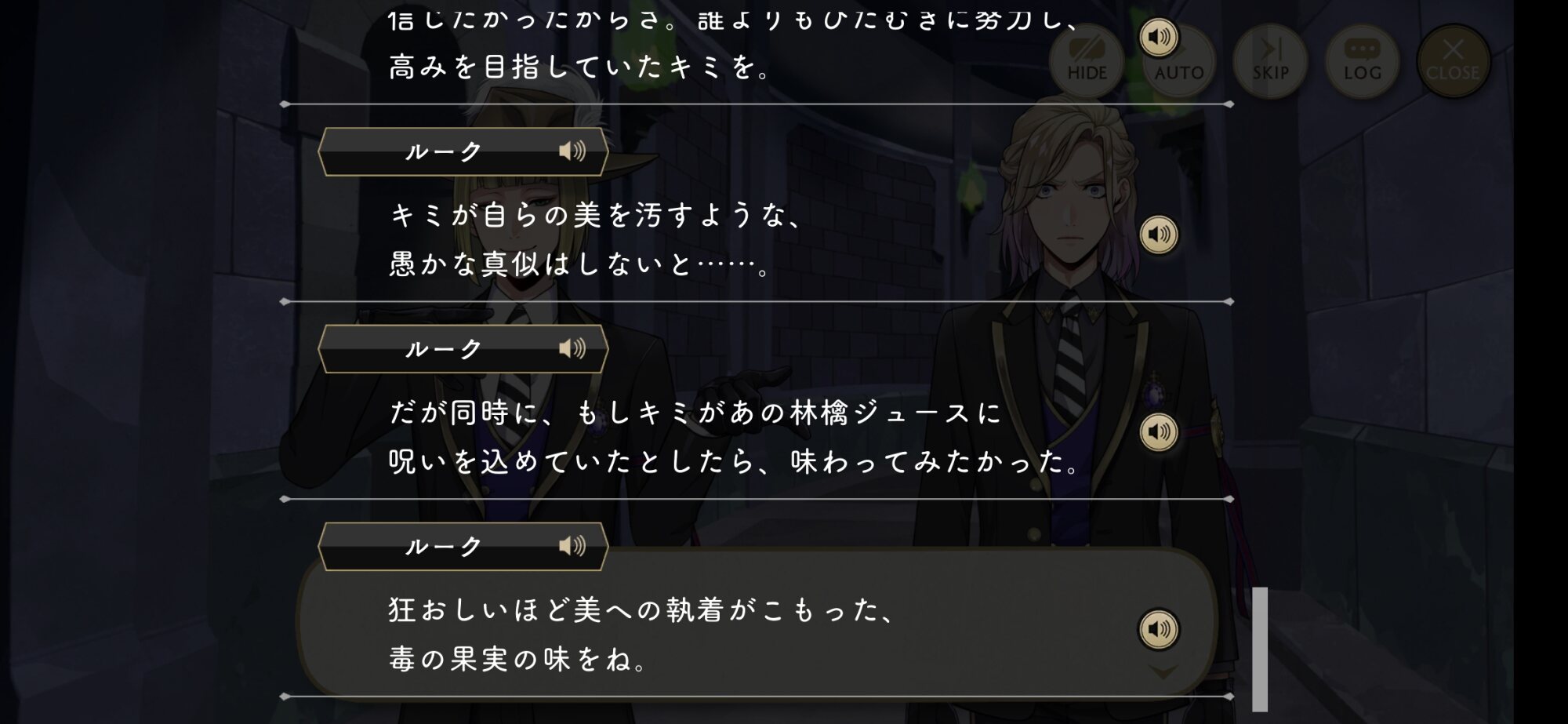Select the last ルーク name plate
Viewport: 1568px width, 724px height.
click(x=463, y=547)
